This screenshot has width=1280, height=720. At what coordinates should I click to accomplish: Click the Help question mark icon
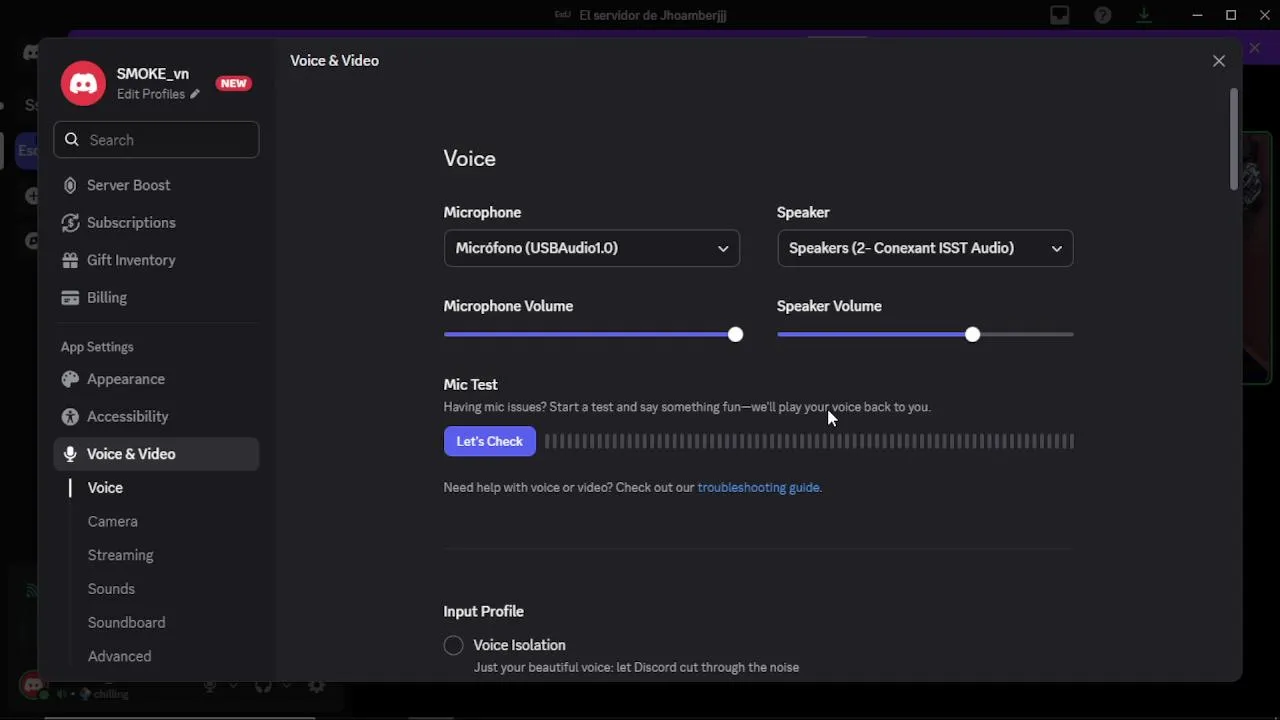coord(1103,15)
